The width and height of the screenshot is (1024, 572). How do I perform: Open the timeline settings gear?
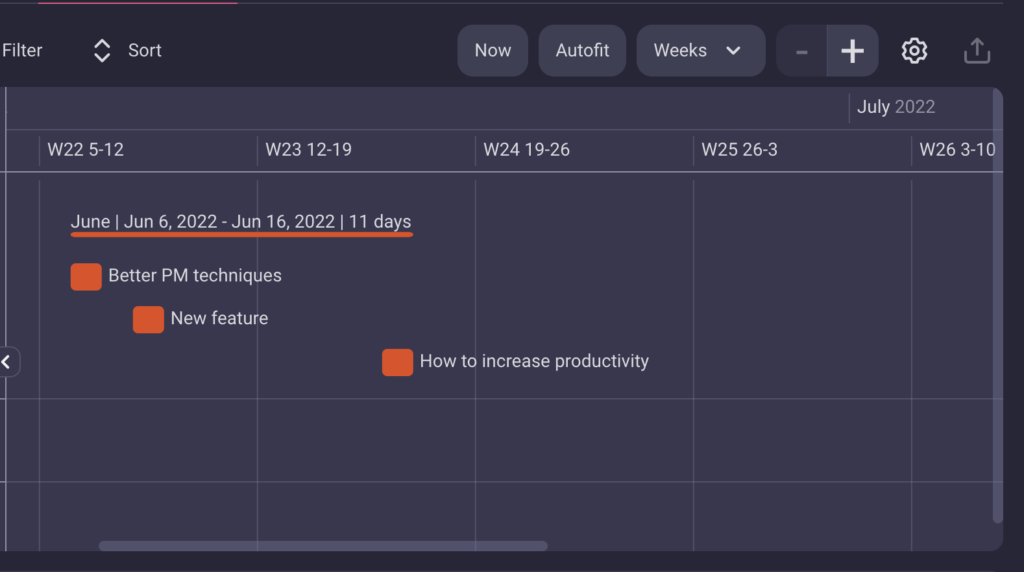coord(914,50)
